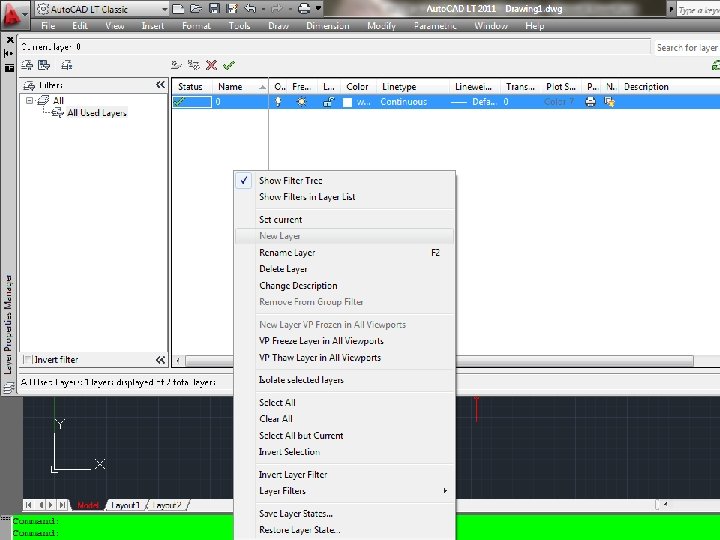Click layer 0 Default lineweight cell
This screenshot has width=720, height=540.
[x=473, y=102]
